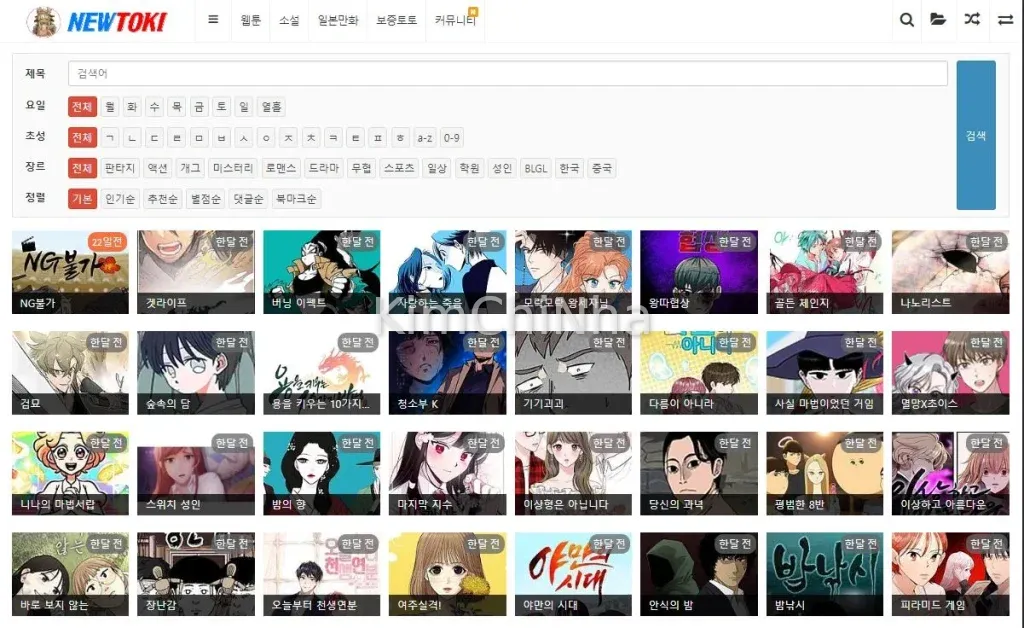
Task: Click the exchange arrows icon in header
Action: click(x=1006, y=20)
